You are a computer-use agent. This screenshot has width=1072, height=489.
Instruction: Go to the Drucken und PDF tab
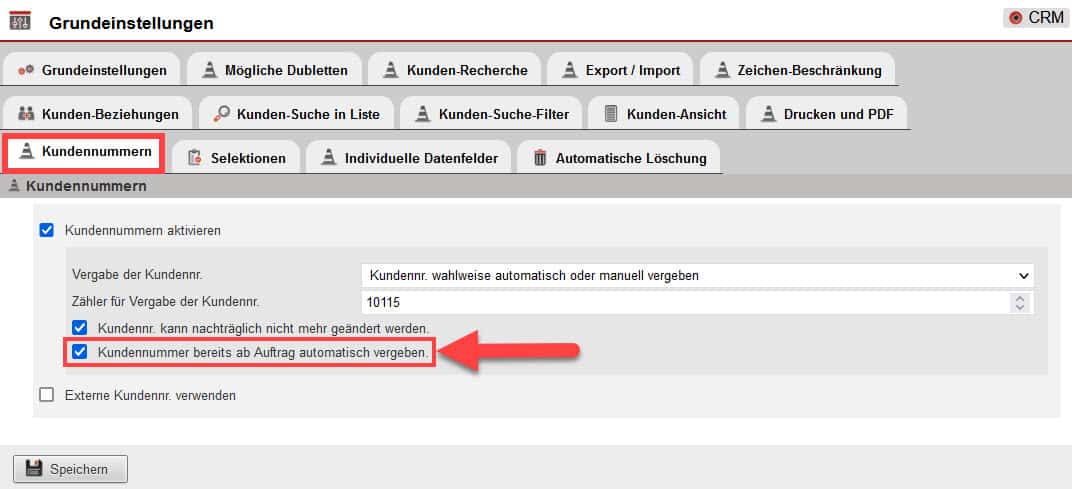[x=826, y=114]
